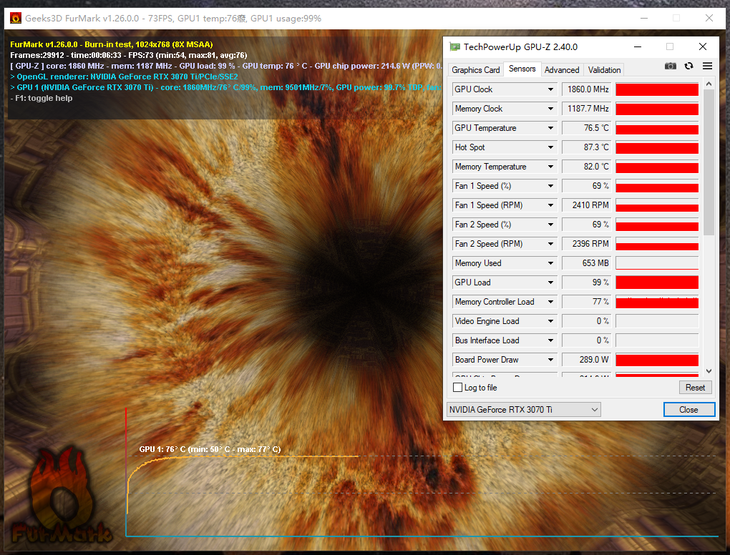This screenshot has height=555, width=730.
Task: Click the GPU-Z app icon in title bar
Action: click(x=455, y=46)
